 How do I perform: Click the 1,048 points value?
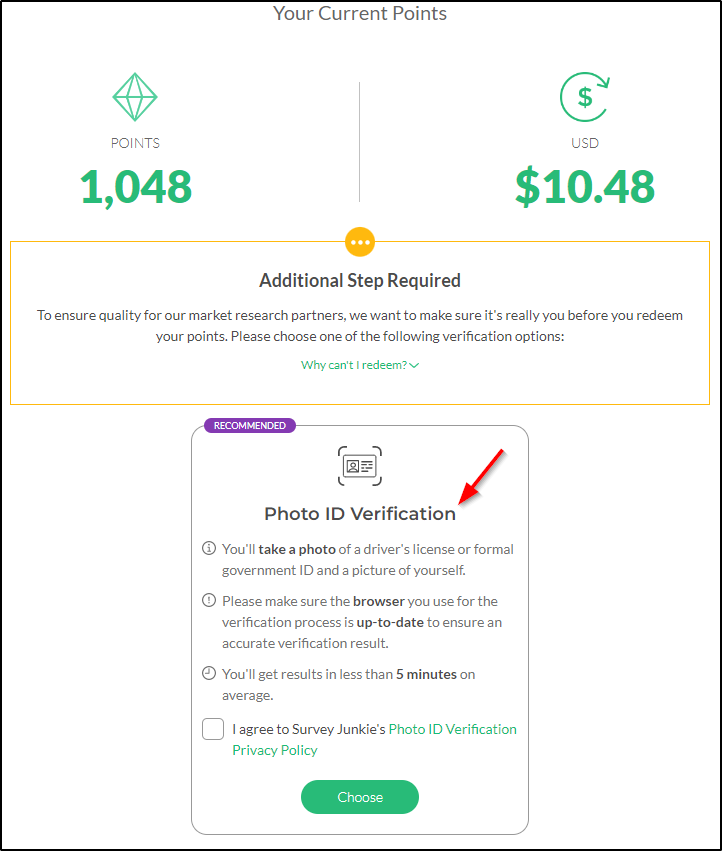(x=136, y=187)
